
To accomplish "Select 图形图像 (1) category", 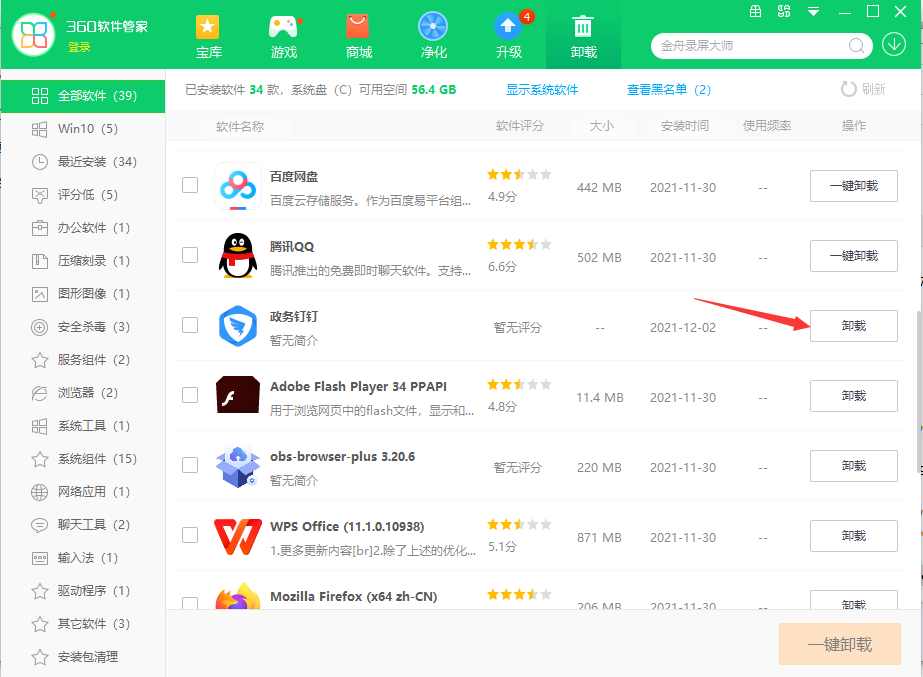I will tap(83, 294).
